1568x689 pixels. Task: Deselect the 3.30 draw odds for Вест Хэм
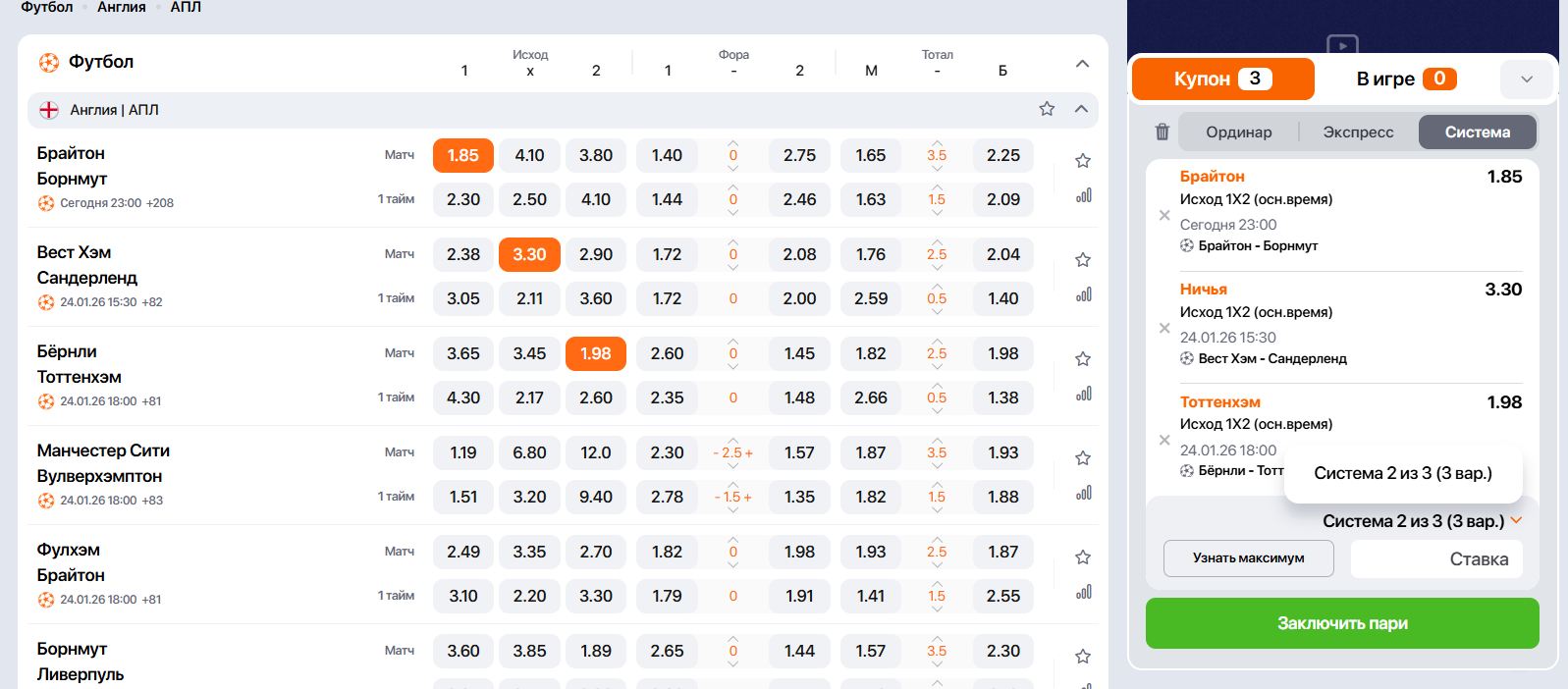529,254
